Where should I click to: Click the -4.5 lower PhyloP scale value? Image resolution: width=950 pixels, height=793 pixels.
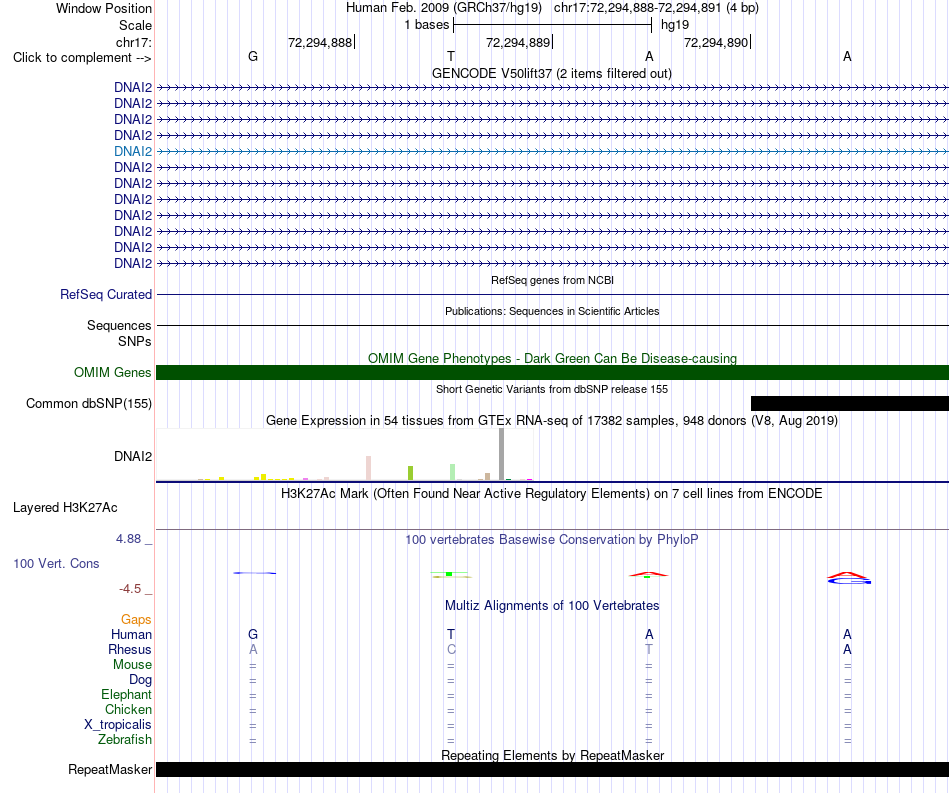(130, 588)
